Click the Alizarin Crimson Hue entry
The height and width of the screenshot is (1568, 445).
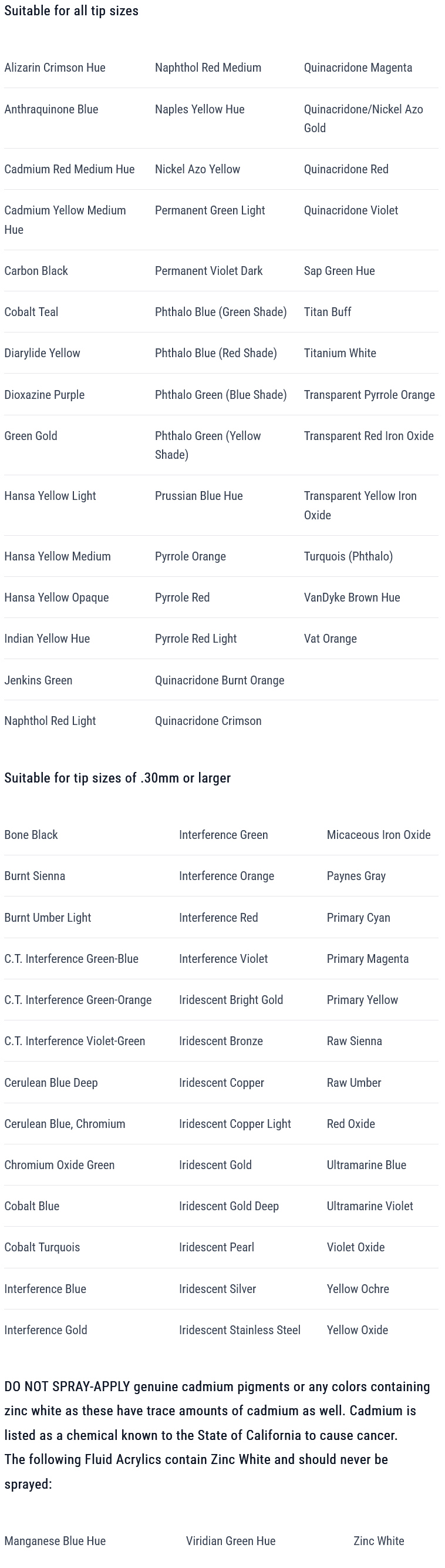tap(55, 68)
